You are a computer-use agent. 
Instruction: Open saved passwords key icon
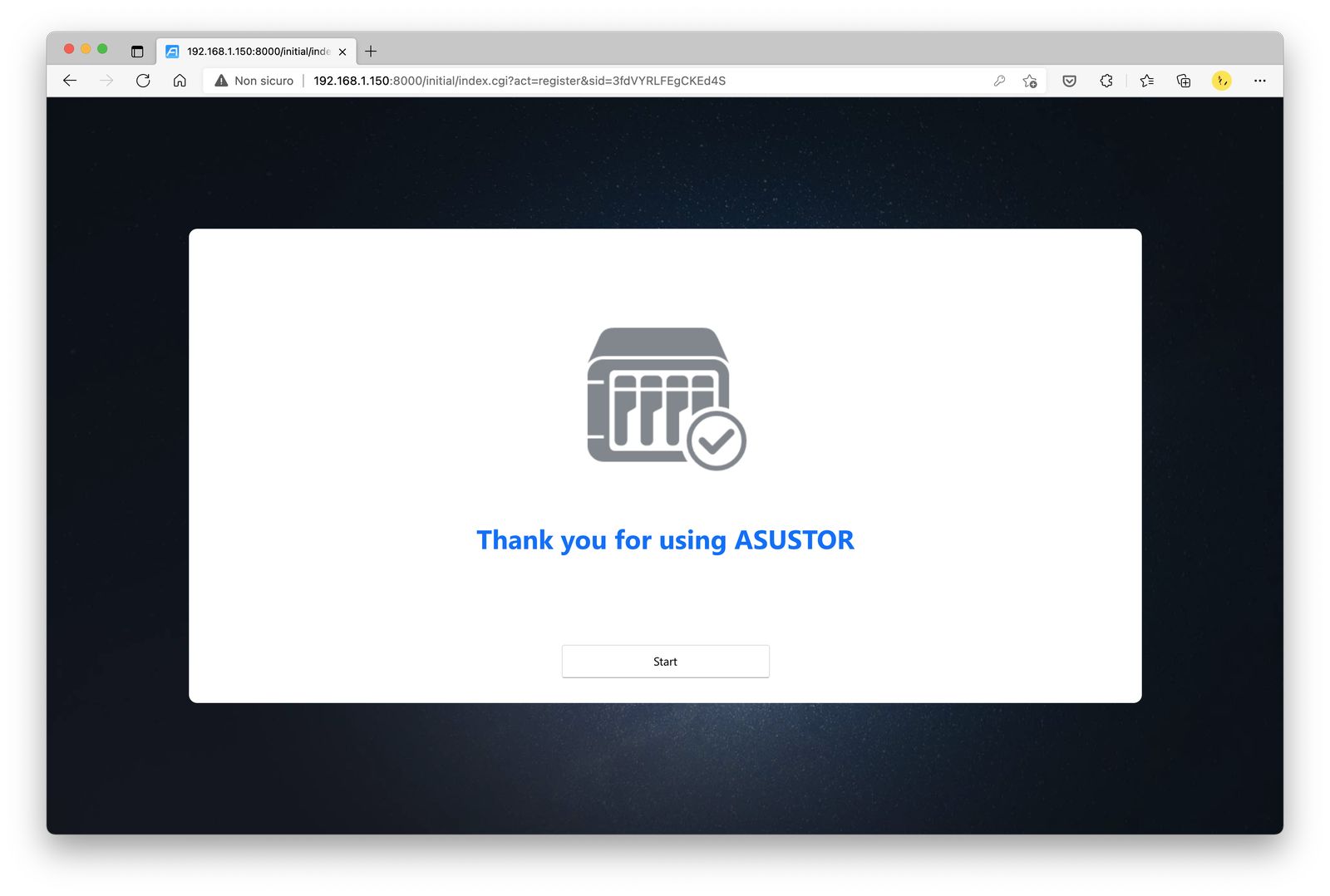(x=999, y=81)
